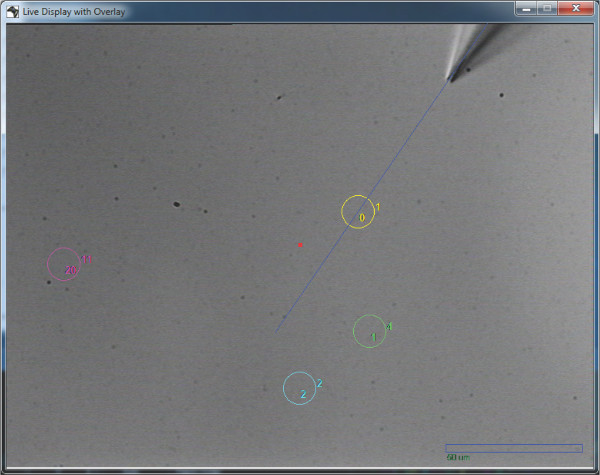Click the yellow label '1' beside circle

[378, 207]
